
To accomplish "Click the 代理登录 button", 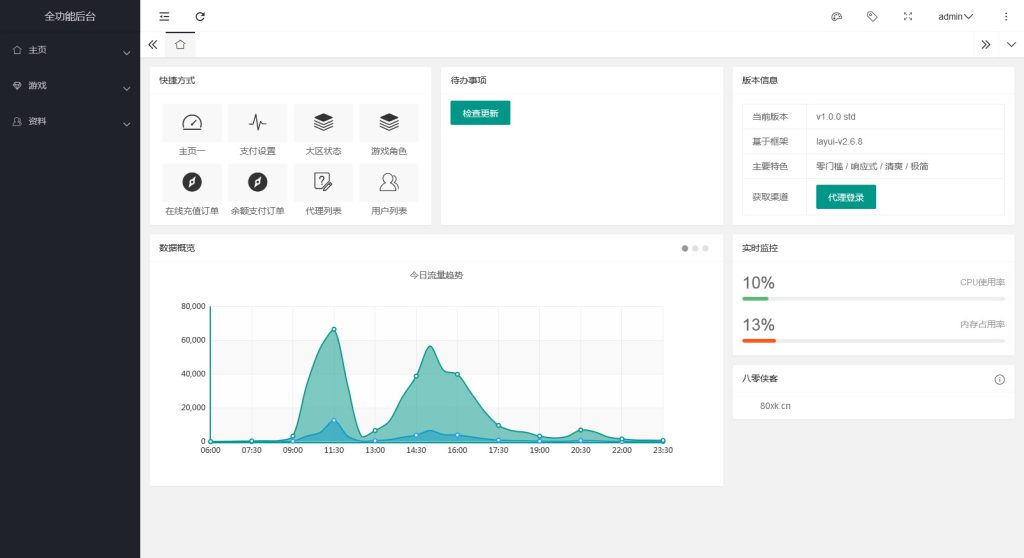I will [845, 197].
